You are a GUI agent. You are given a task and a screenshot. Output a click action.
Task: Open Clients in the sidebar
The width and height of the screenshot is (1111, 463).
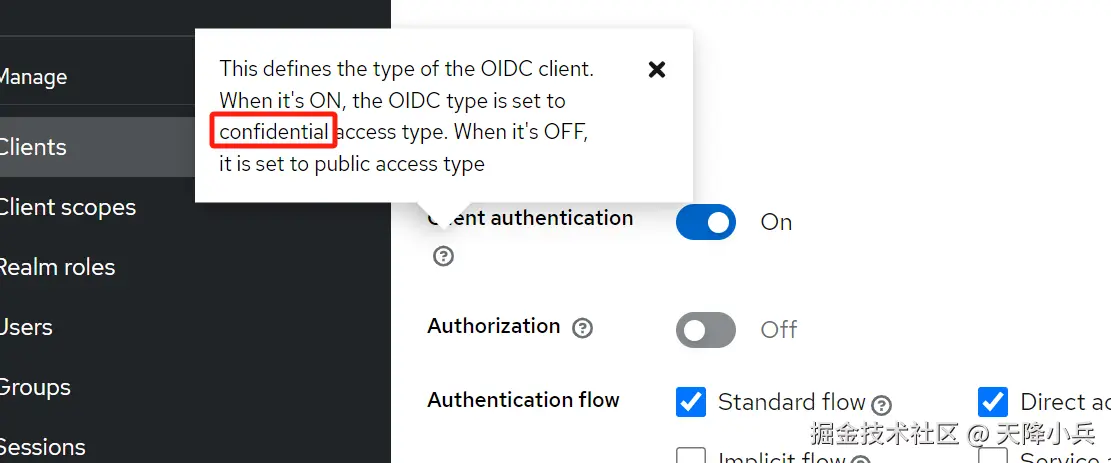coord(33,147)
